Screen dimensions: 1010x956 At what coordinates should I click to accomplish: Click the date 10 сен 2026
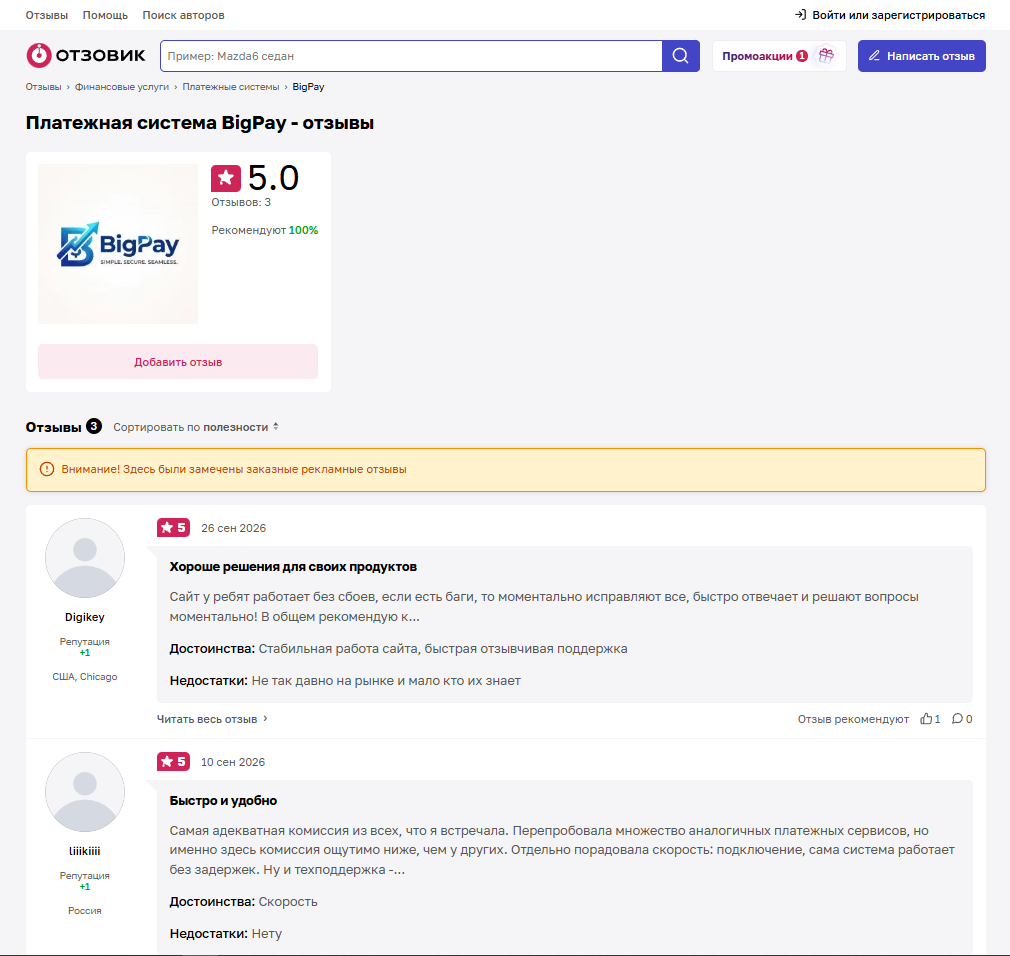point(233,762)
